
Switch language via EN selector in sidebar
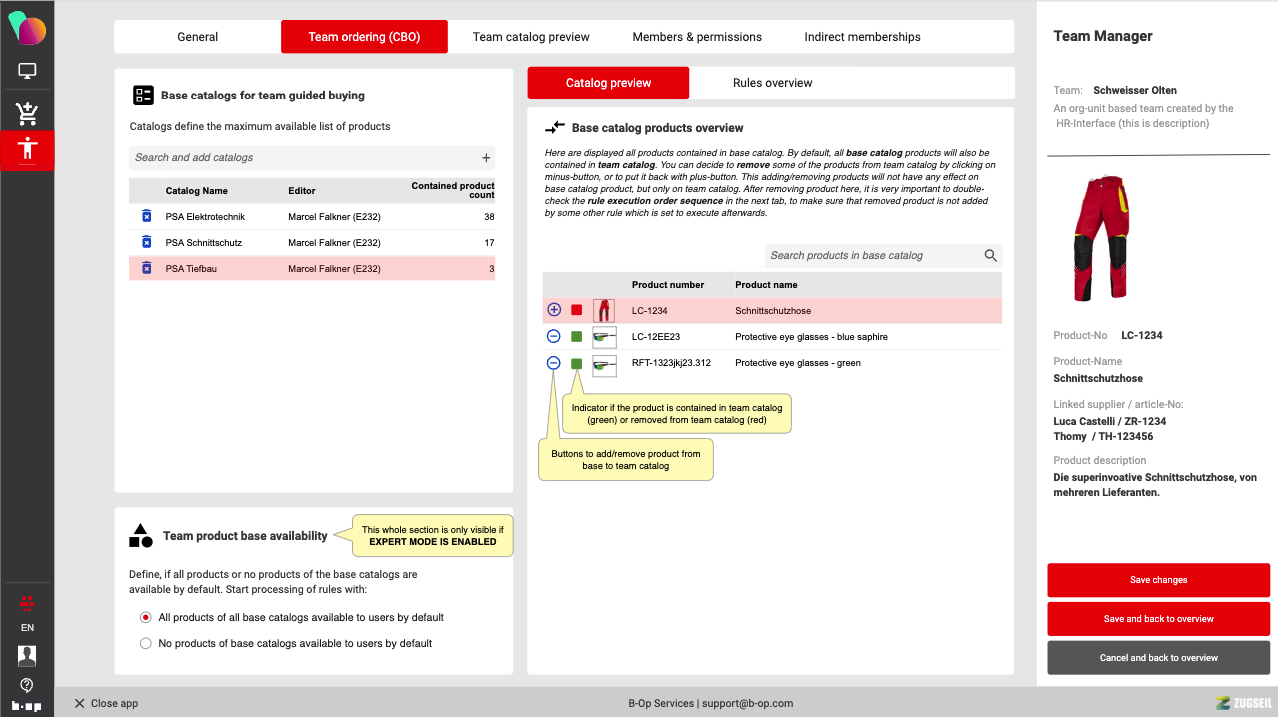pos(27,628)
